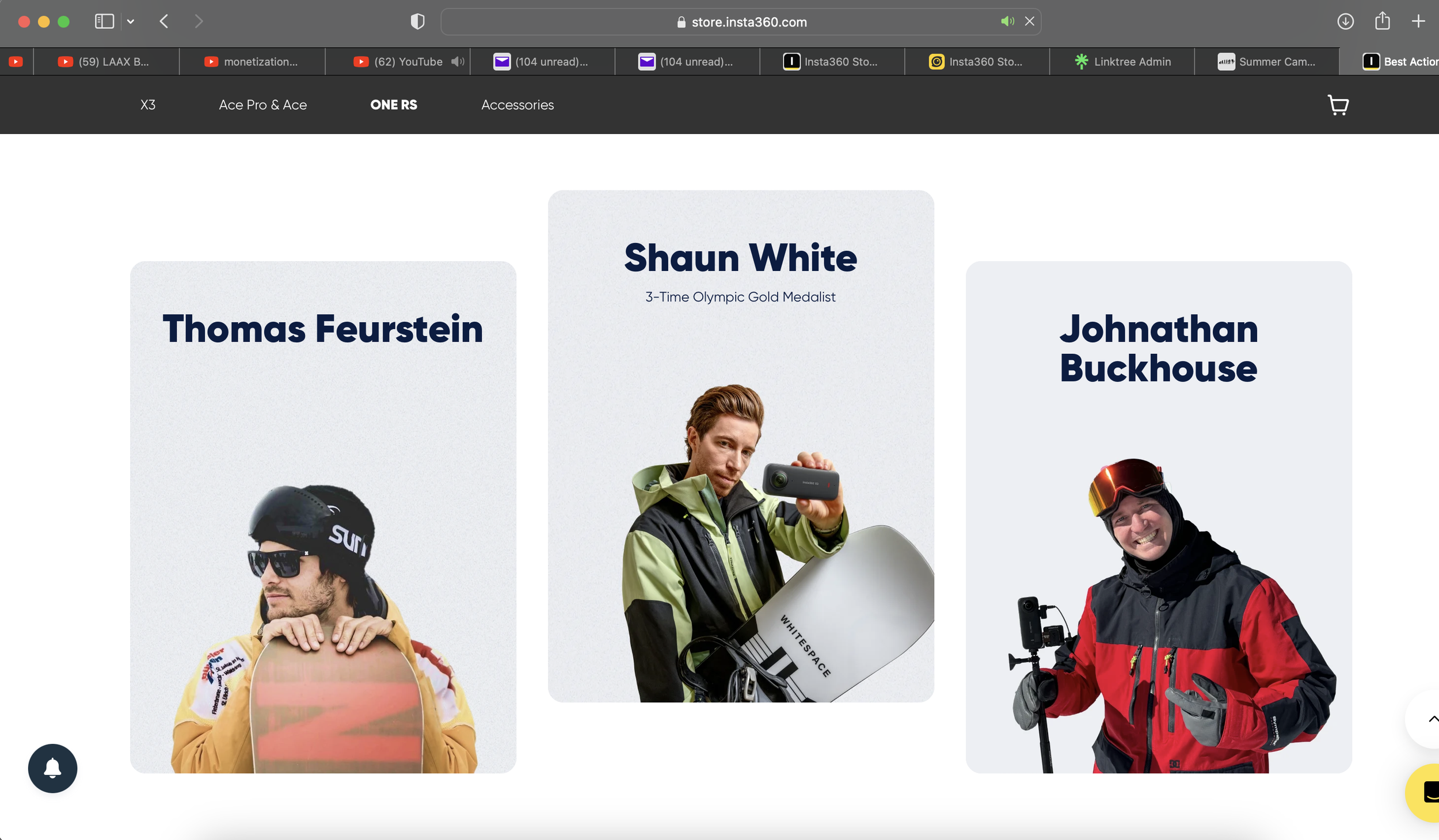
Task: Switch to the Best Action tab
Action: pyautogui.click(x=1389, y=62)
